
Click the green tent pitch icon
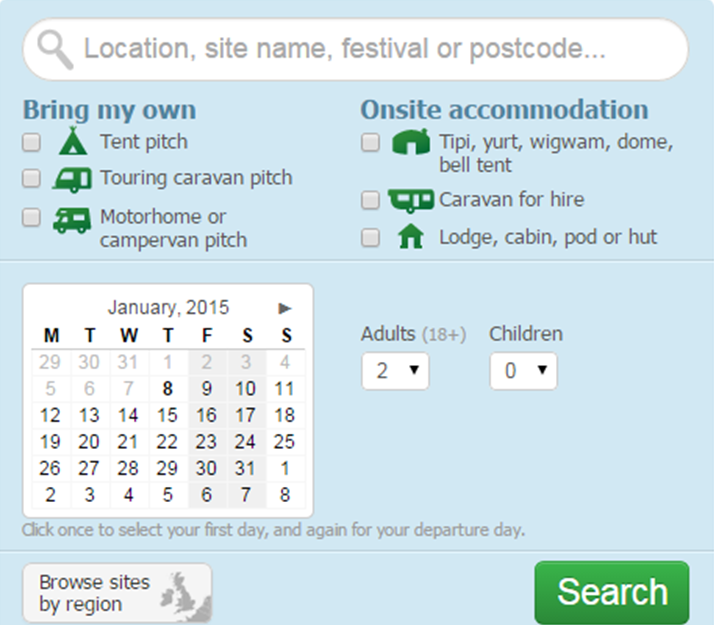click(72, 142)
